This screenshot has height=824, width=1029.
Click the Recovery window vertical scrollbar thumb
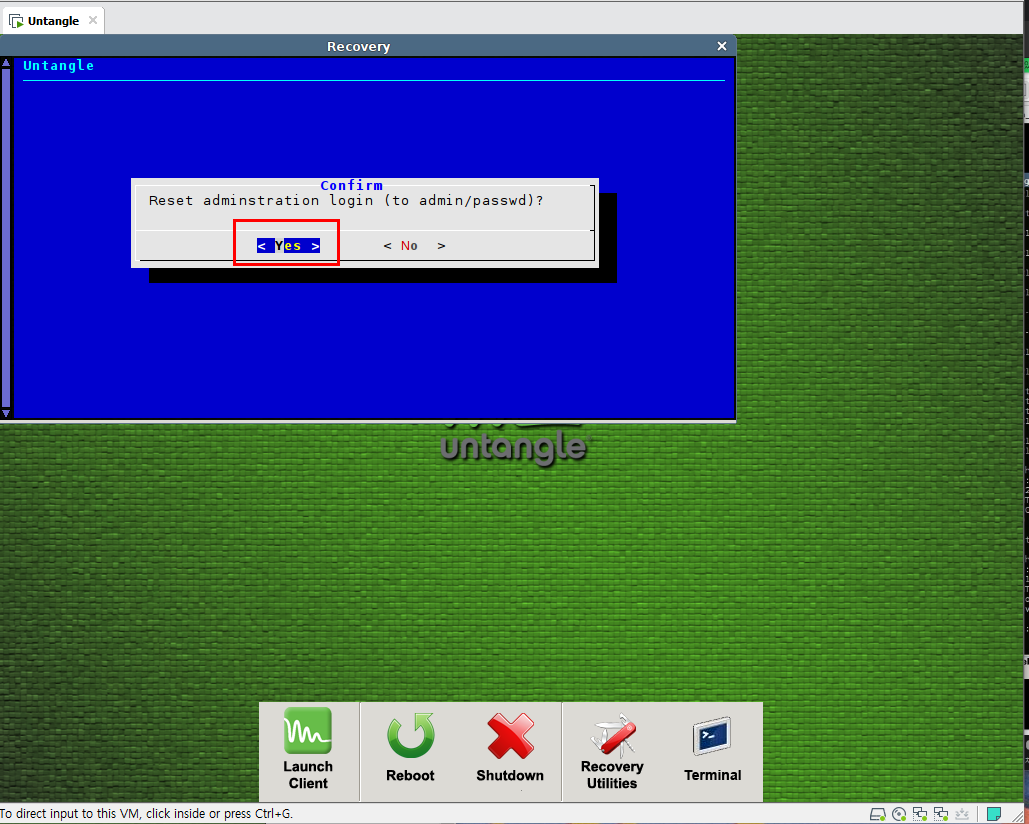click(x=6, y=237)
